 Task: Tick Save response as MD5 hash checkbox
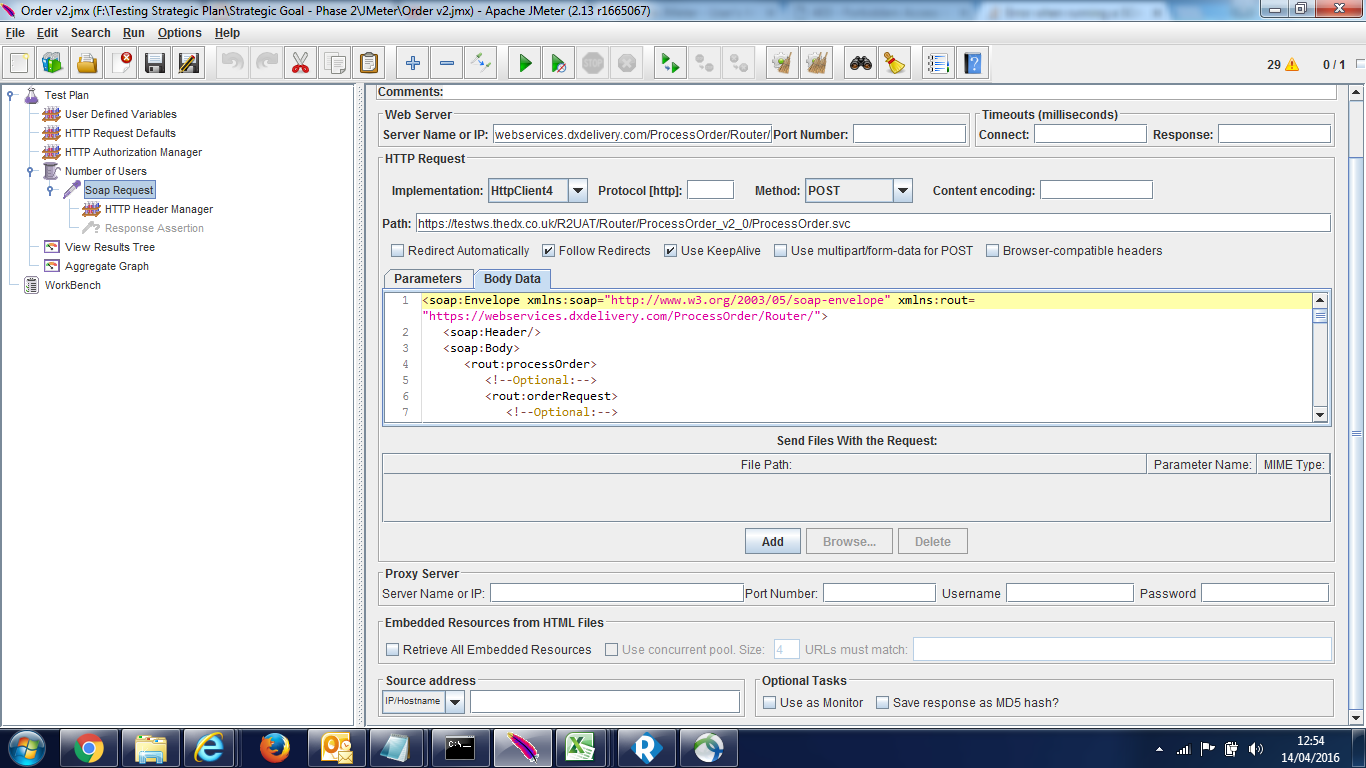(x=882, y=703)
